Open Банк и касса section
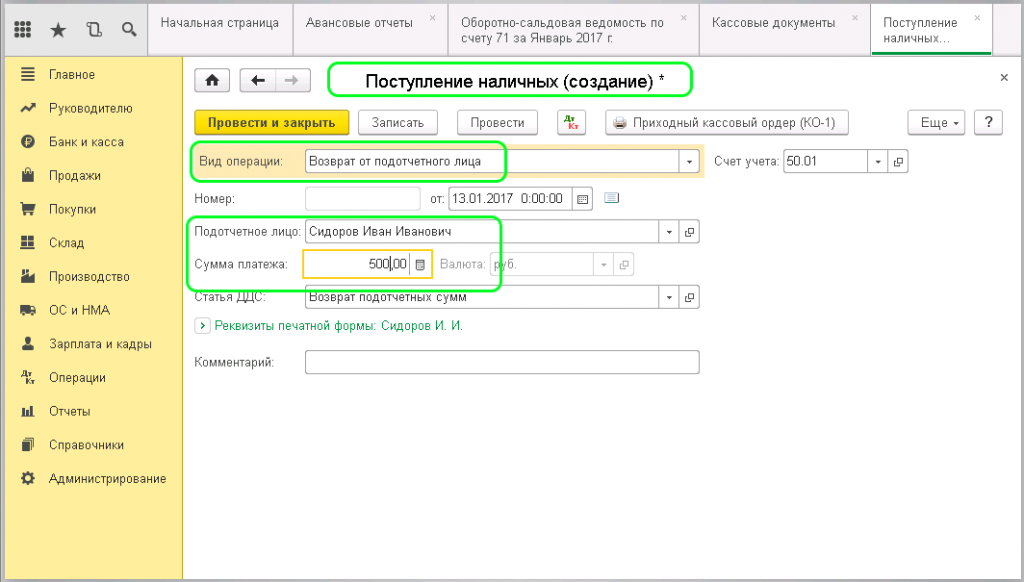The image size is (1024, 582). [86, 142]
